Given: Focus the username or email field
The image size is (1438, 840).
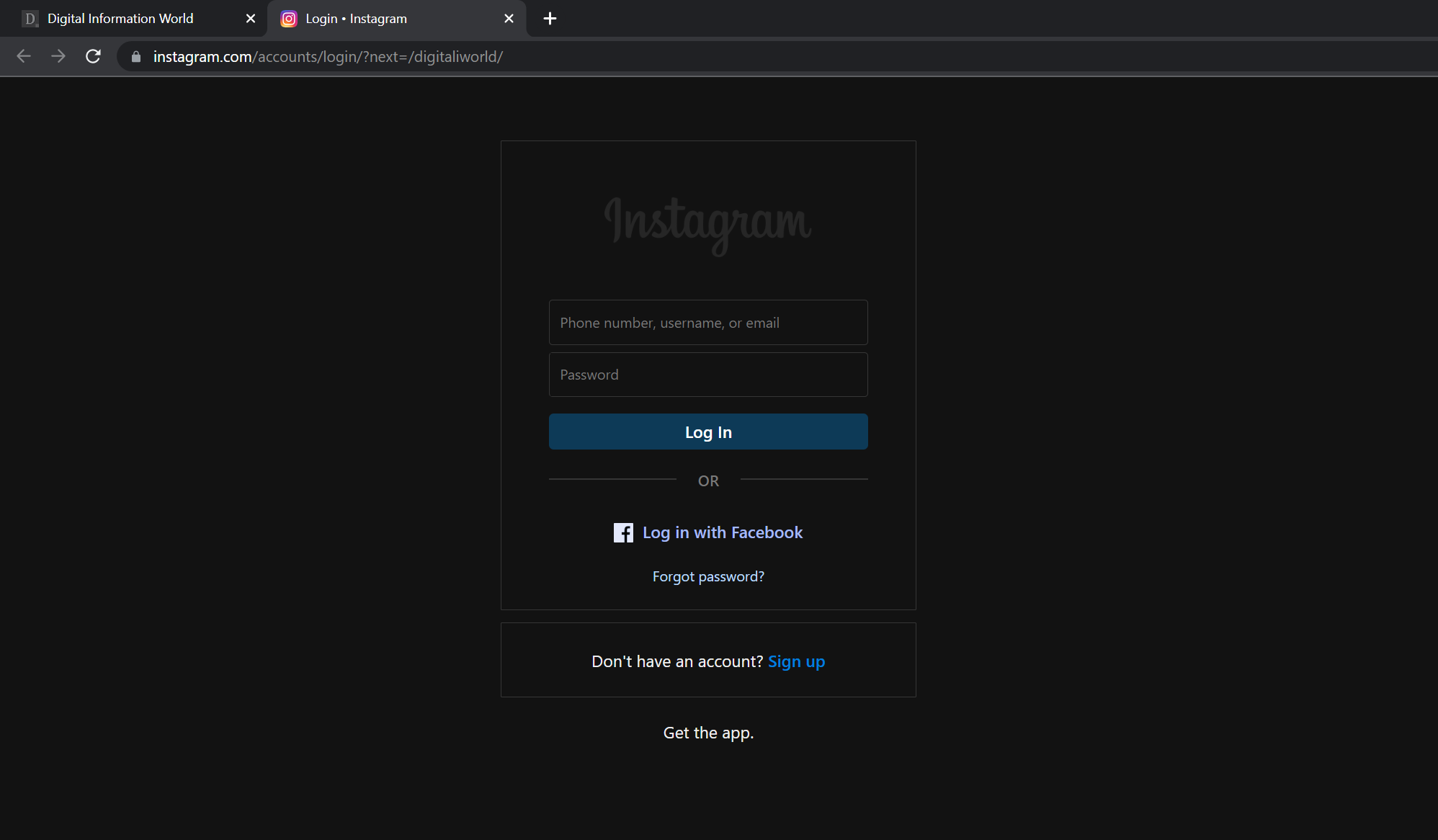Looking at the screenshot, I should pos(708,323).
